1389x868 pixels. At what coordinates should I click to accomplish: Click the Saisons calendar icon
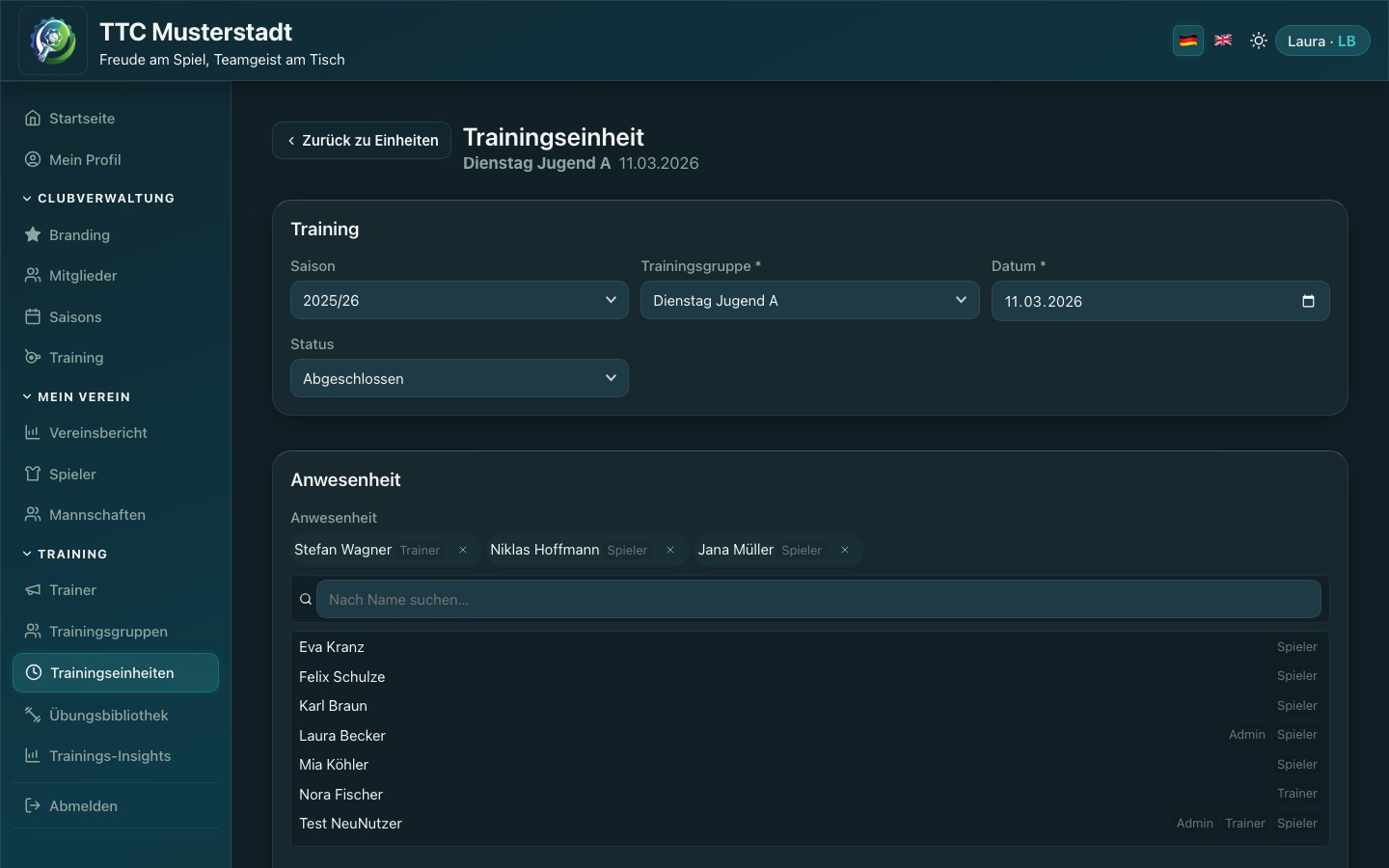point(33,317)
